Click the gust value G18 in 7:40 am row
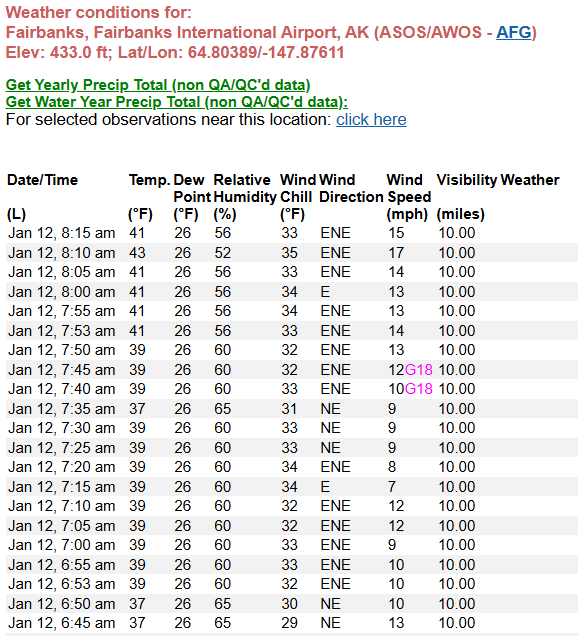The width and height of the screenshot is (578, 636). pyautogui.click(x=419, y=389)
